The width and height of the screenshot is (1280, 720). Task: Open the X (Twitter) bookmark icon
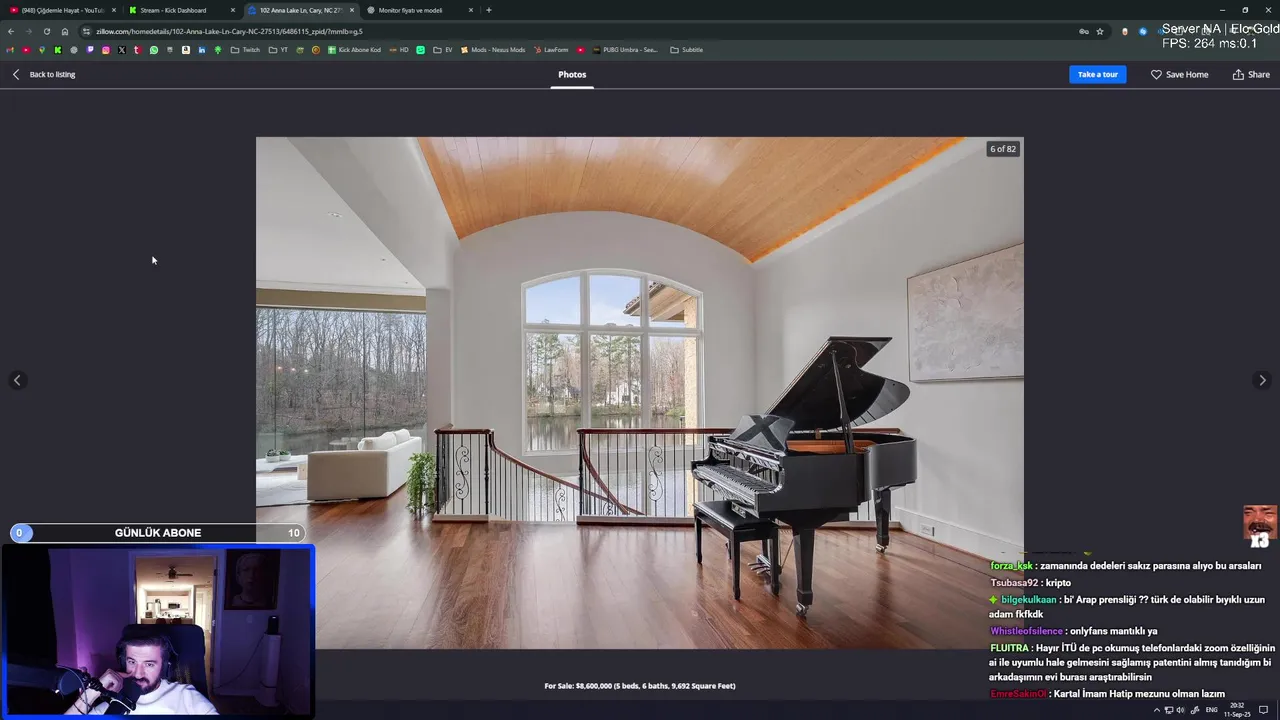click(122, 50)
